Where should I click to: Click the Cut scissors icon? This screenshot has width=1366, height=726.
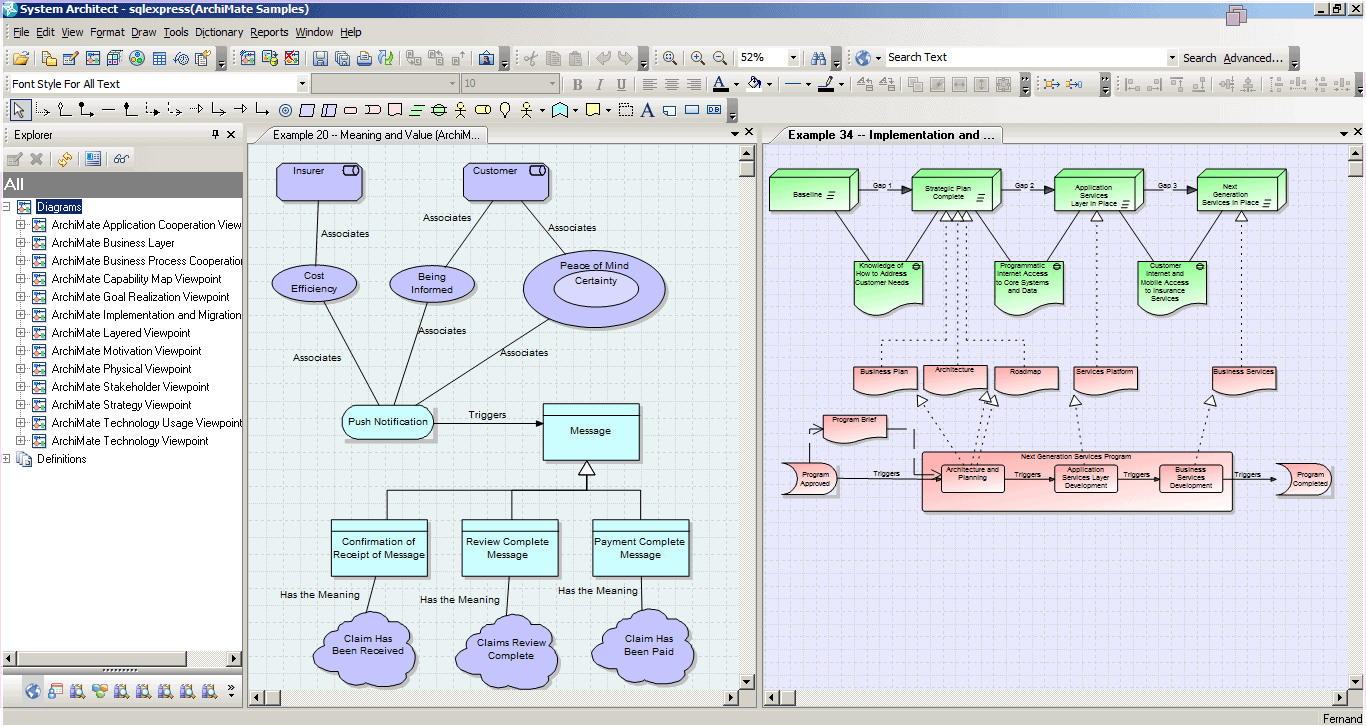click(530, 58)
